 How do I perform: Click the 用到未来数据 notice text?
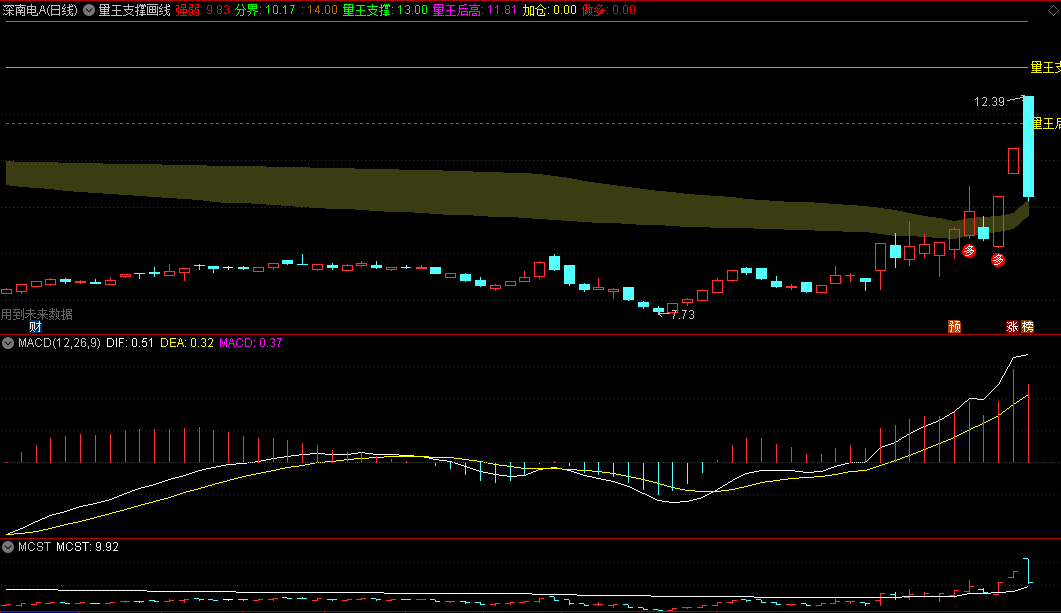(x=37, y=314)
